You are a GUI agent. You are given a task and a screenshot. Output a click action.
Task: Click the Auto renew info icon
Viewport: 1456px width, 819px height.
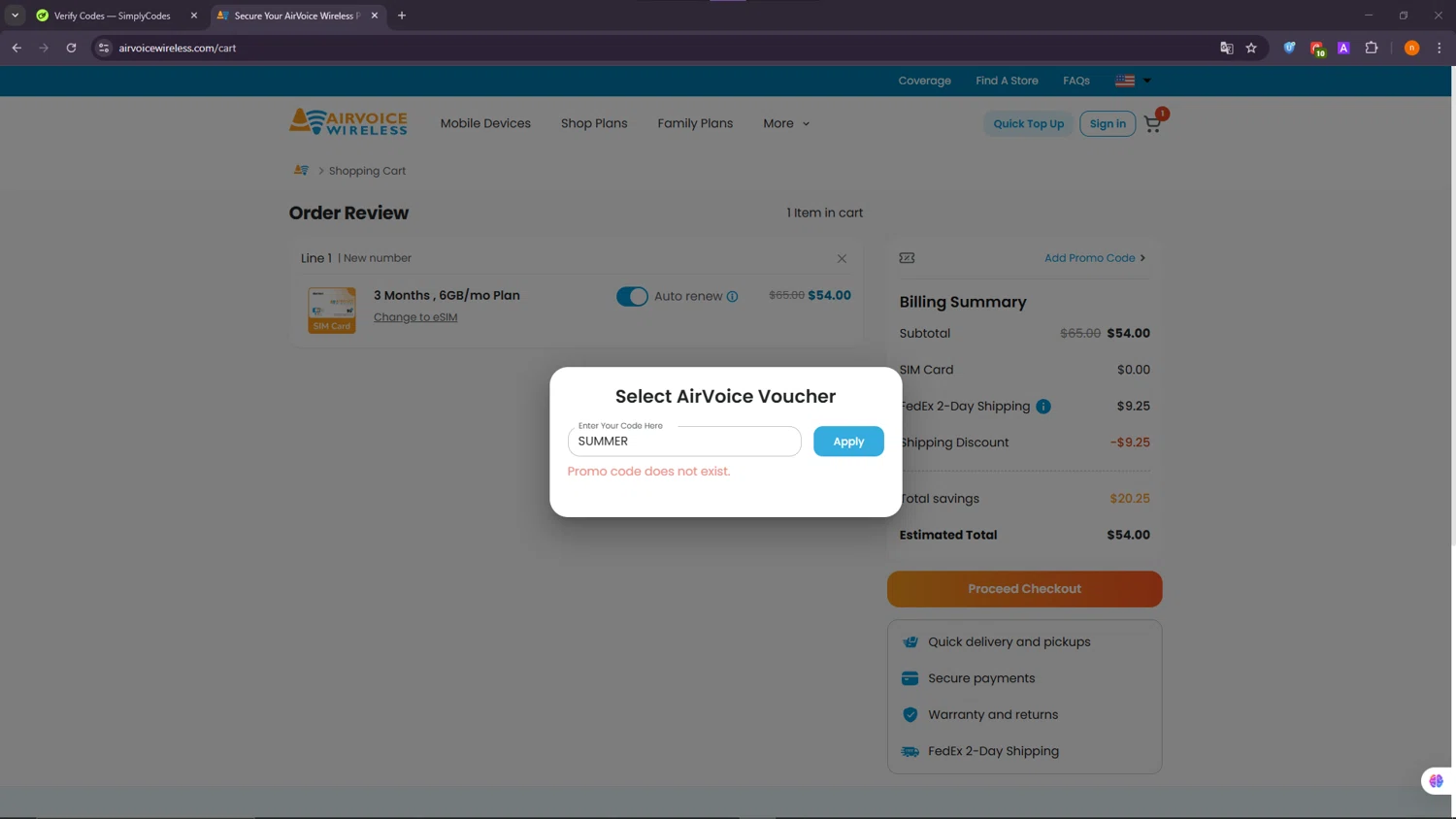732,297
